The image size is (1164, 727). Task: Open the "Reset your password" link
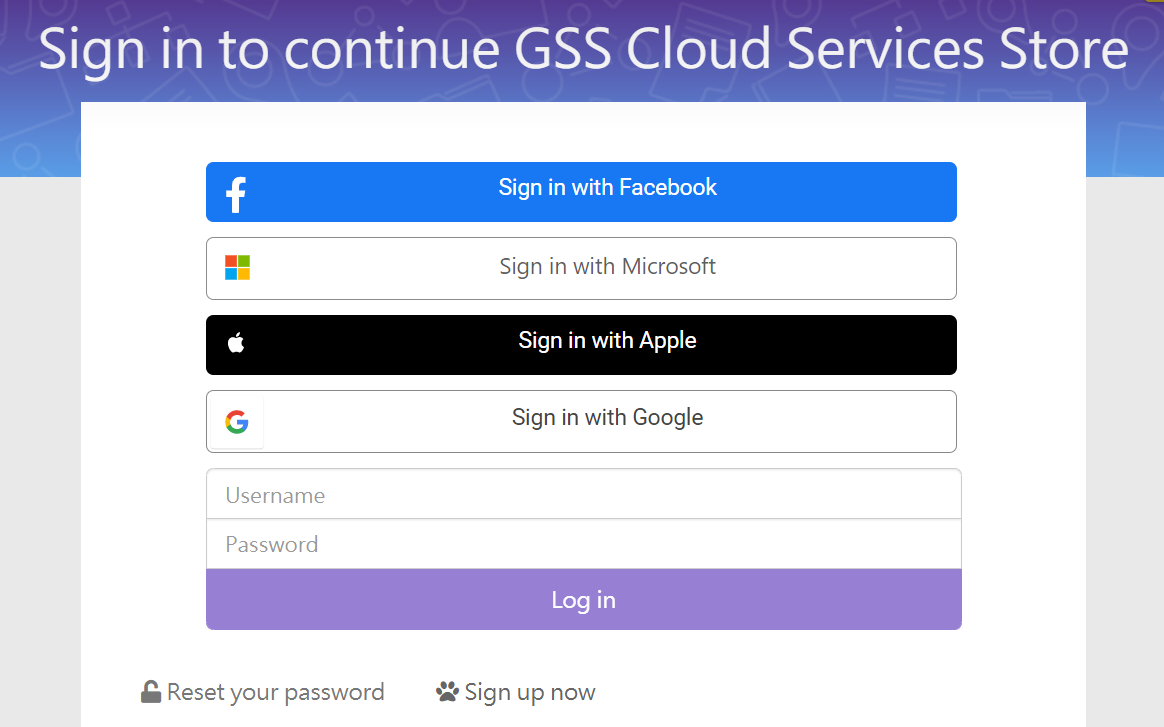(x=275, y=692)
